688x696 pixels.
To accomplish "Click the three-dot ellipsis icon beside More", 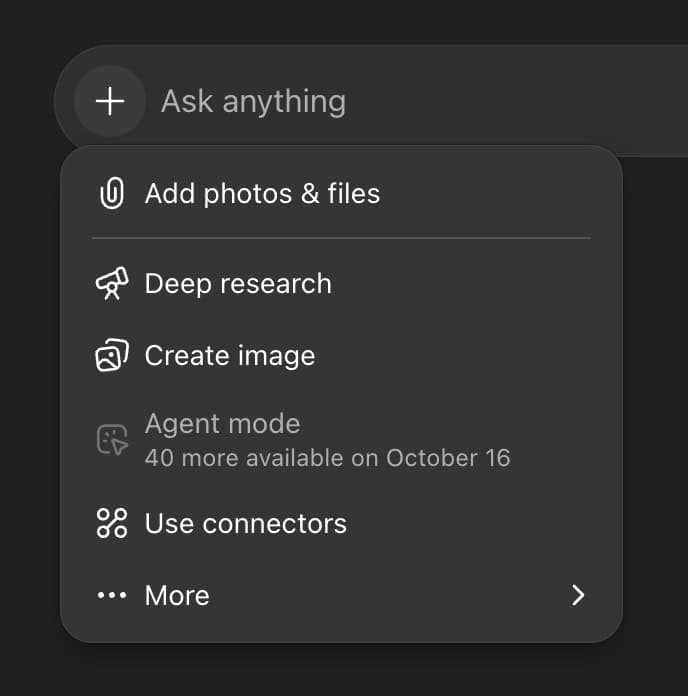I will click(112, 595).
